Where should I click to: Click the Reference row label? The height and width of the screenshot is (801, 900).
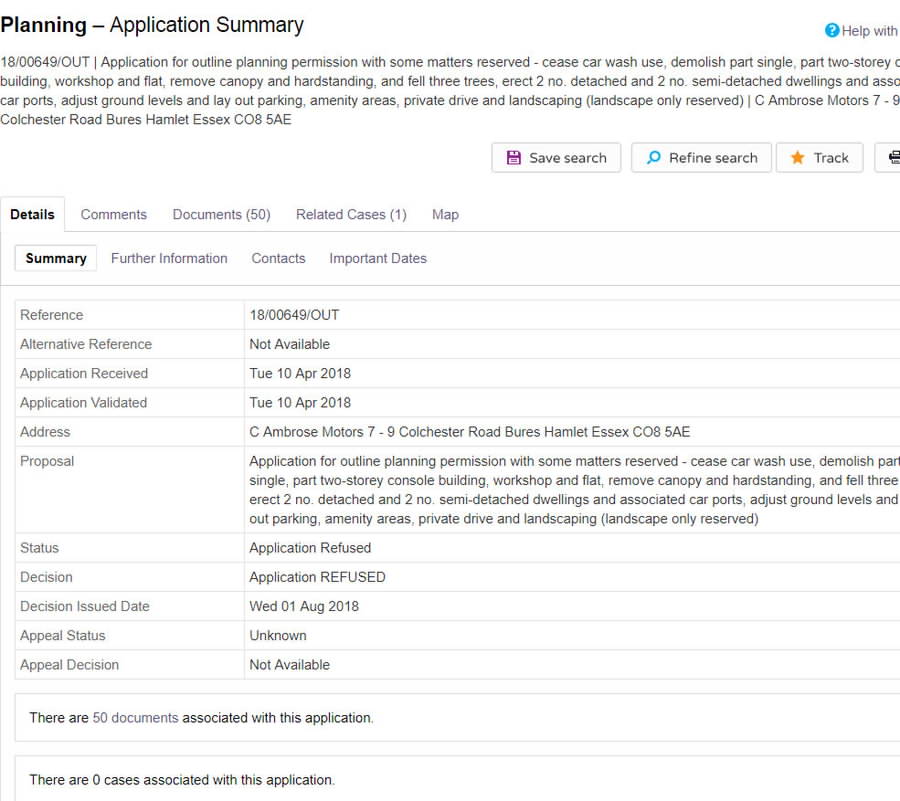pos(52,315)
